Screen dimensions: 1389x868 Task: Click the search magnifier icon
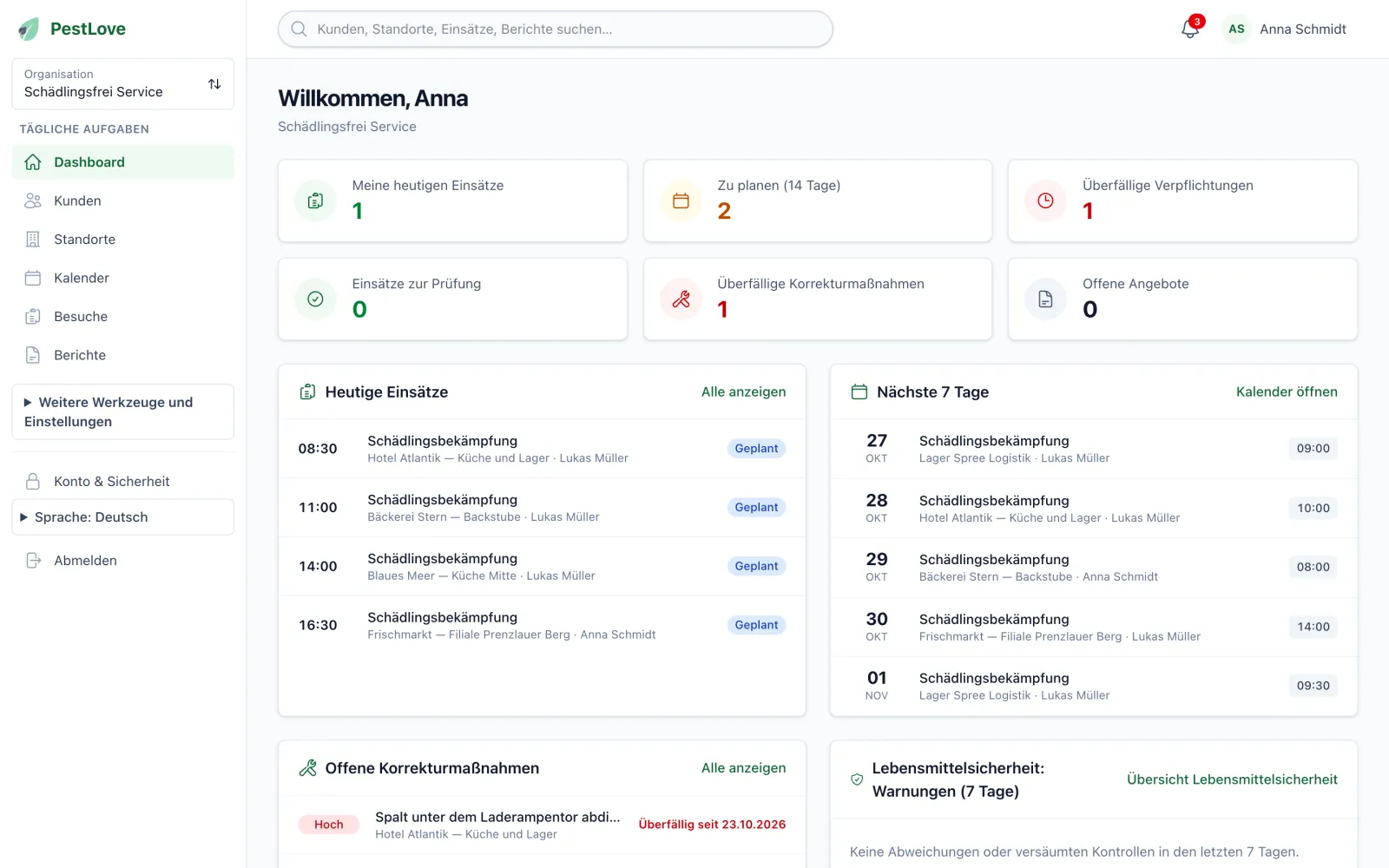299,29
